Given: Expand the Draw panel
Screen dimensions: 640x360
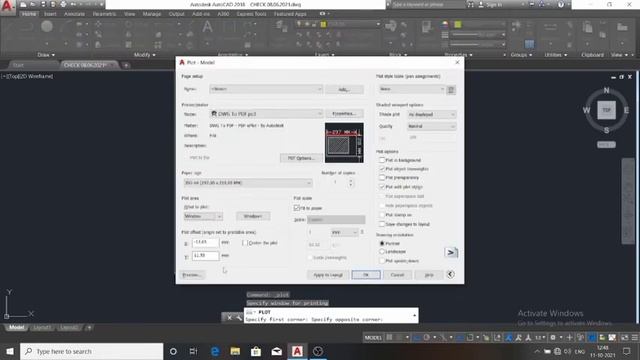Looking at the screenshot, I should (x=46, y=55).
